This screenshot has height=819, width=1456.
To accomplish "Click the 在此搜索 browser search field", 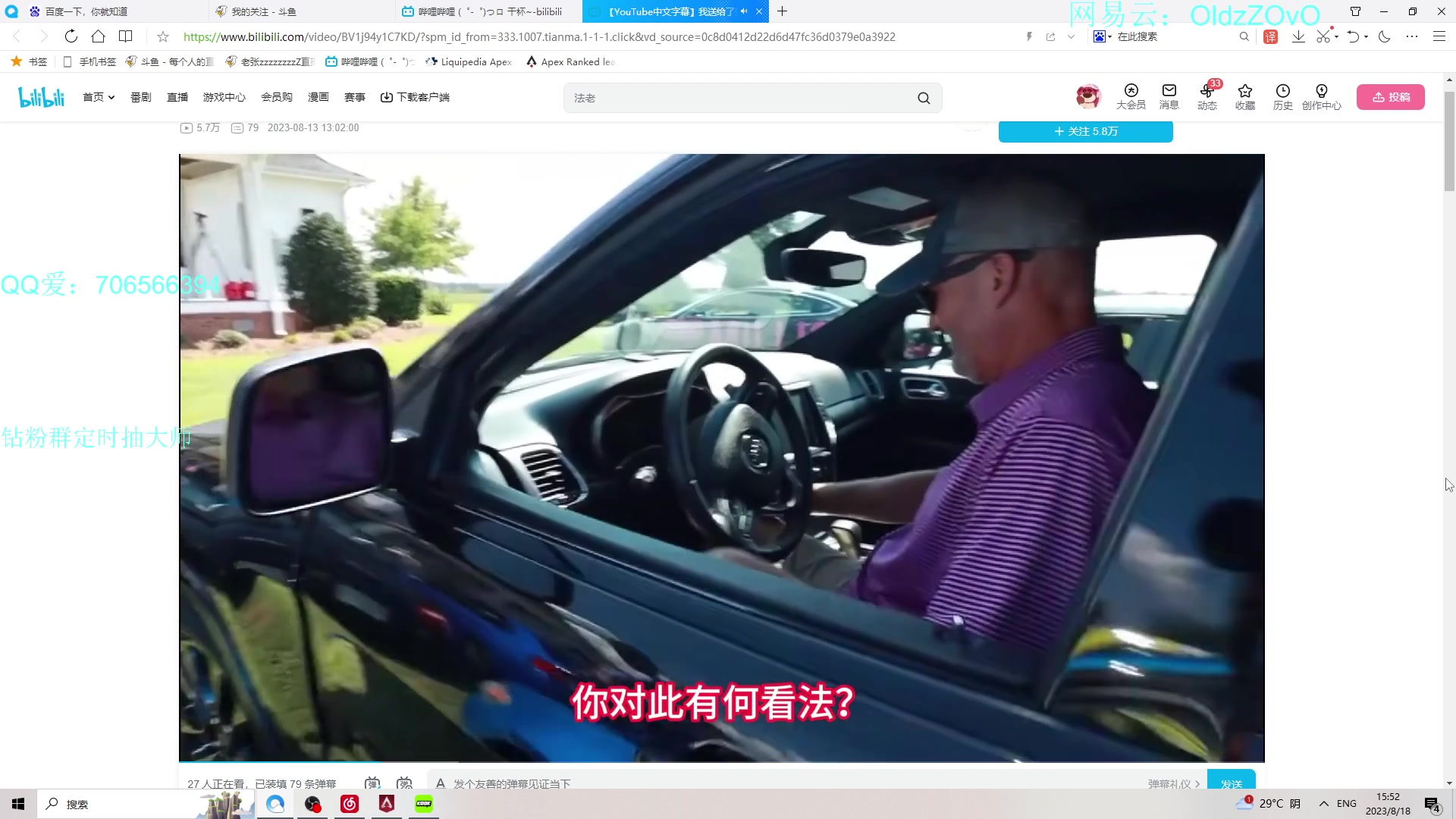I will tap(1175, 36).
